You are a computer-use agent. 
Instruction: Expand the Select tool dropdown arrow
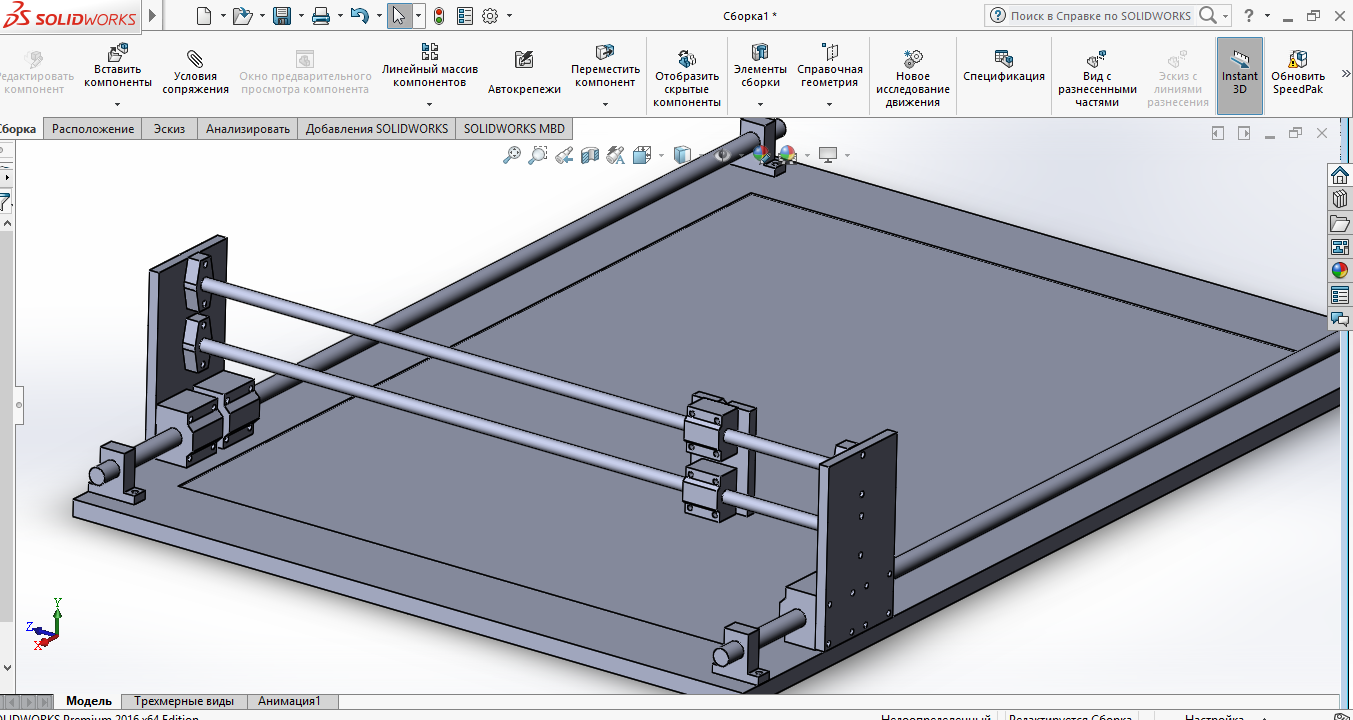419,16
